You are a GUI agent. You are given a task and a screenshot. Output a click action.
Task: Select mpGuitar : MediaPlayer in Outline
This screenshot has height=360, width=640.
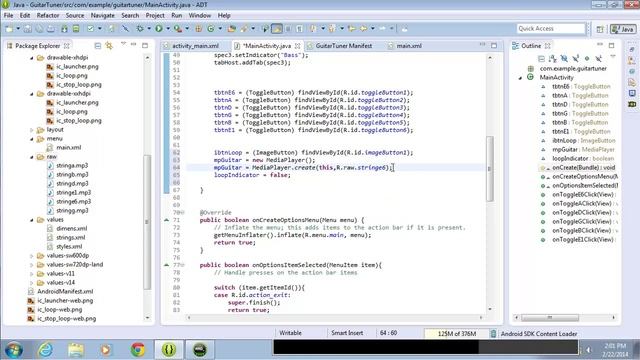[x=583, y=150]
